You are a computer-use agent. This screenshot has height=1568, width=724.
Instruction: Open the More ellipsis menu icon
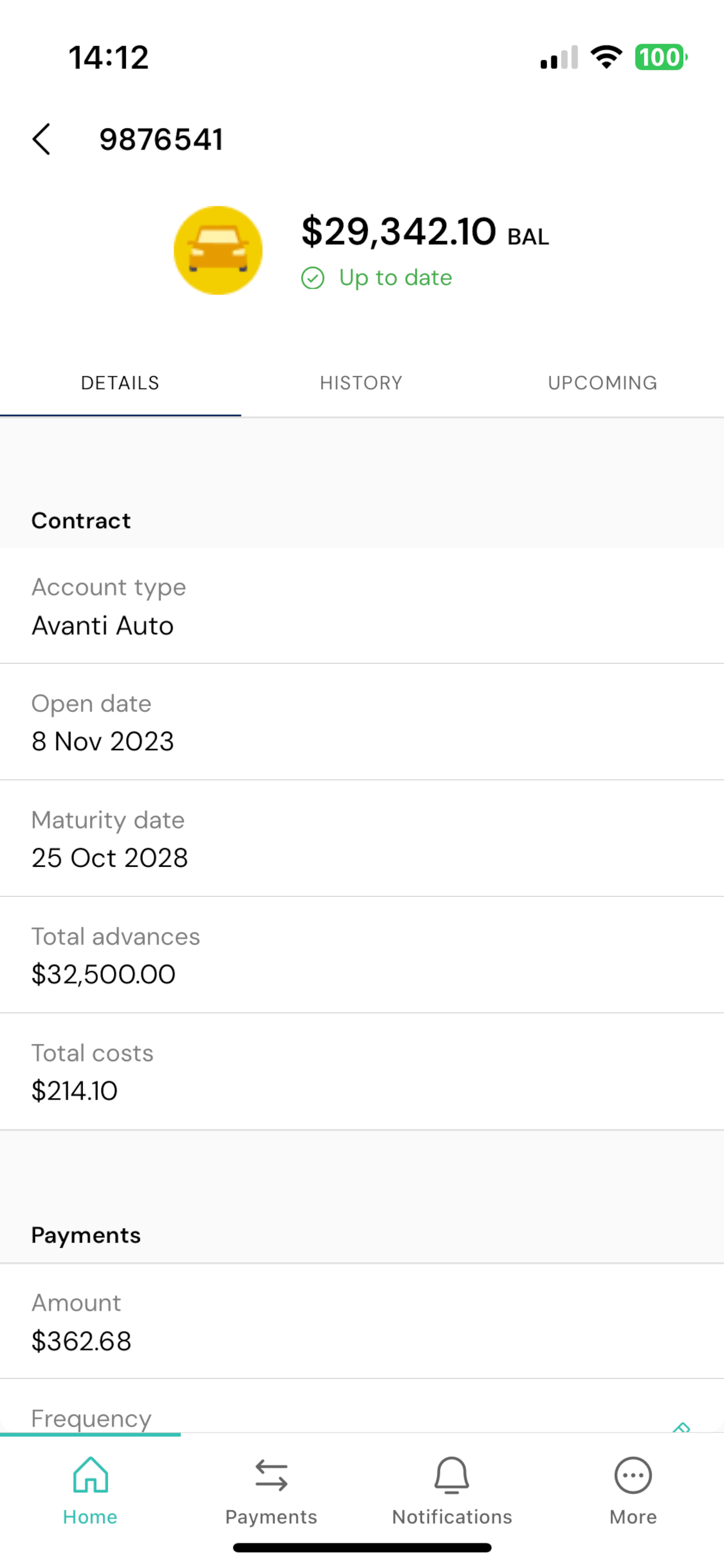632,1475
